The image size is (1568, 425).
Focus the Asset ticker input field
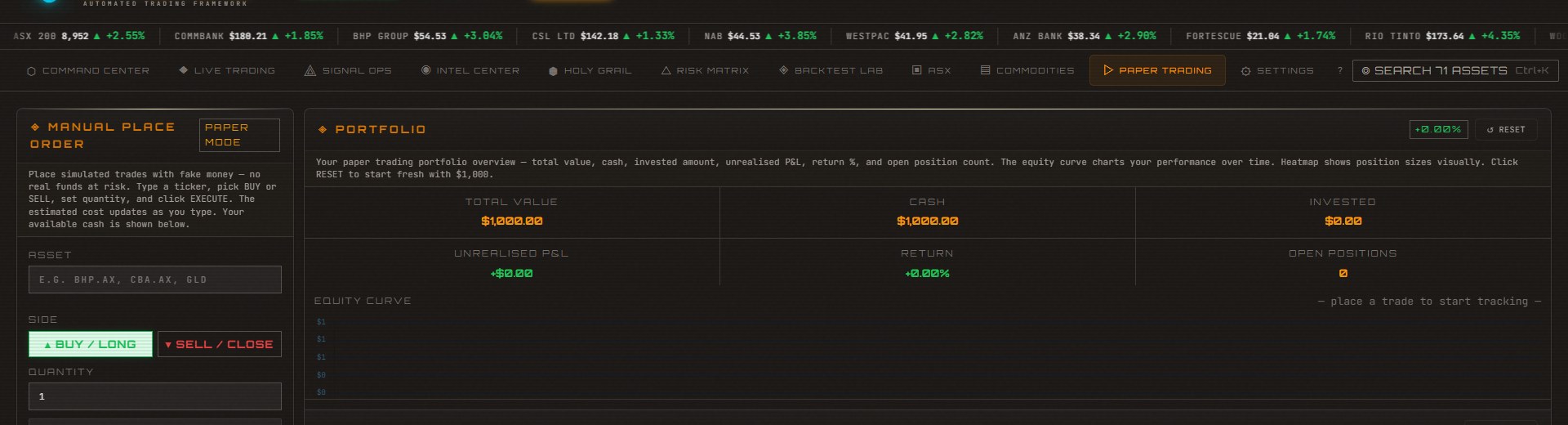(x=155, y=280)
